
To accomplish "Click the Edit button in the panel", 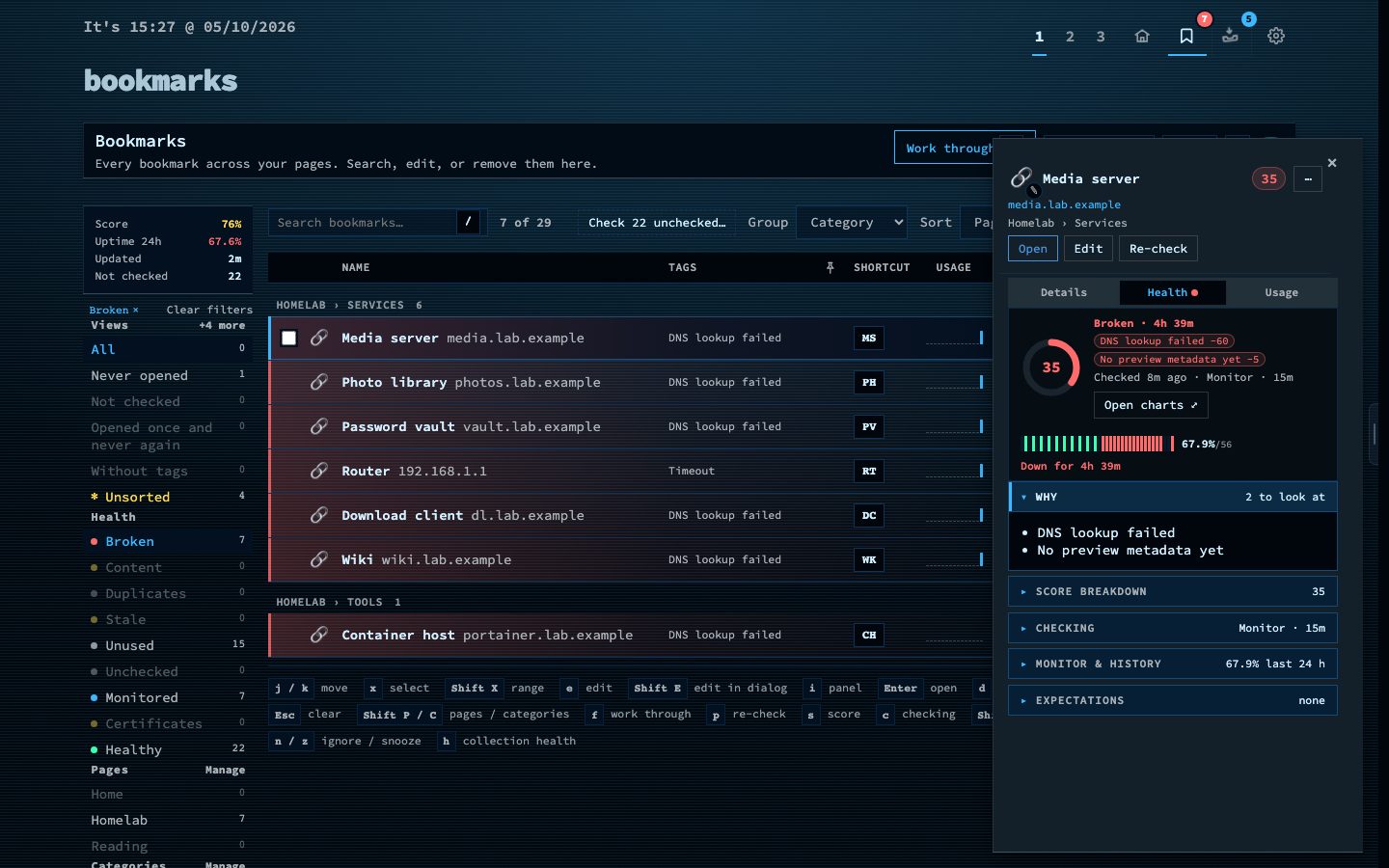I will click(x=1088, y=249).
